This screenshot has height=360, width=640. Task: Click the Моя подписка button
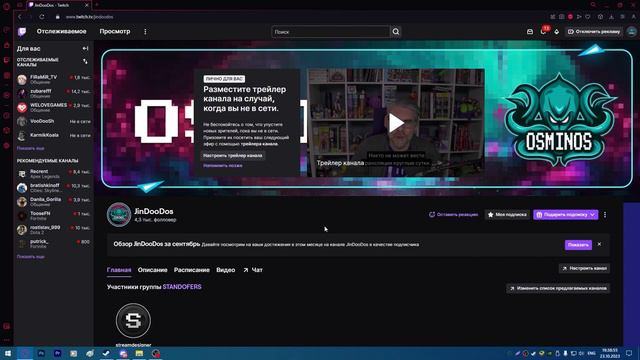(x=507, y=215)
